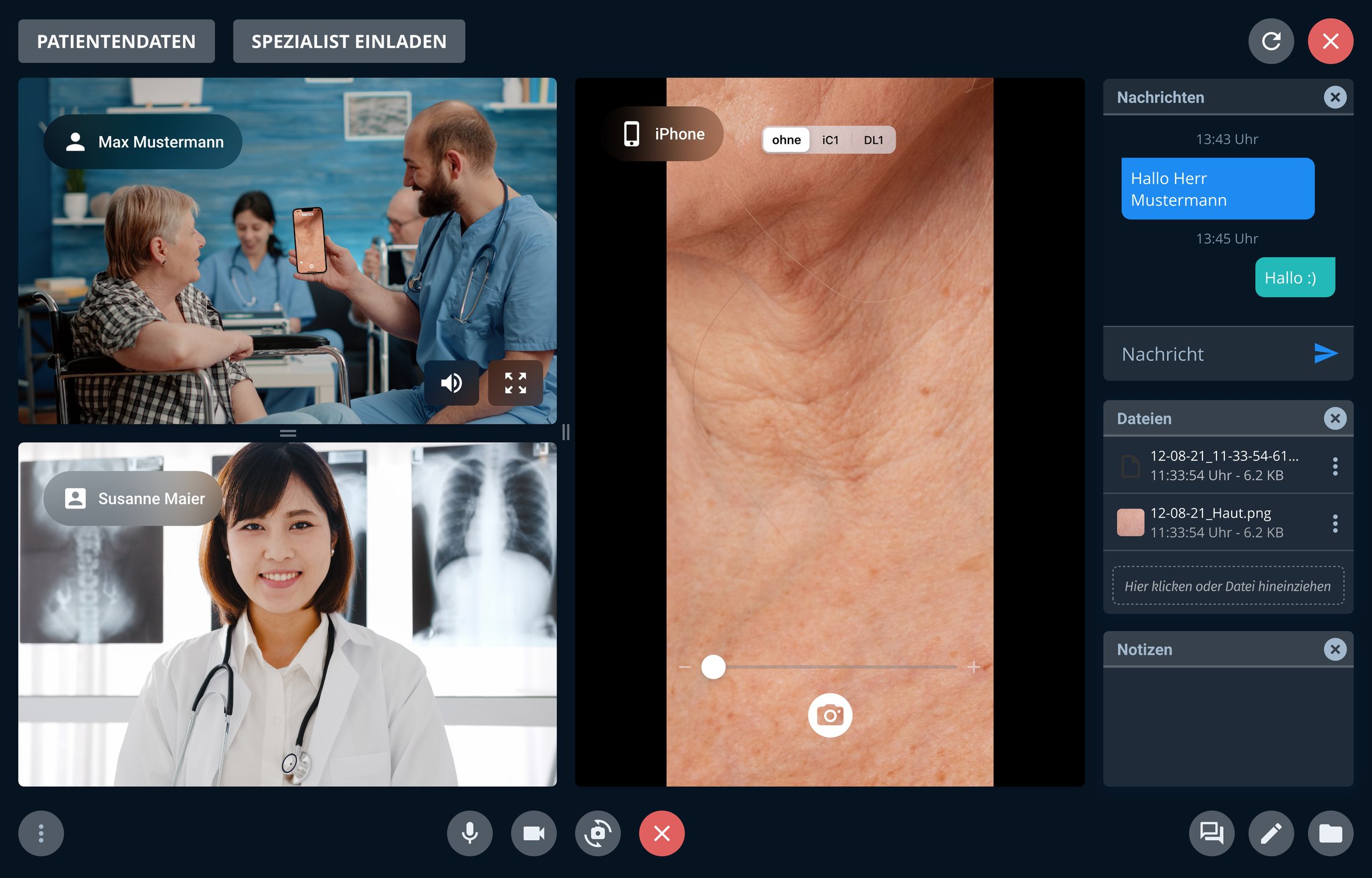The image size is (1372, 878).
Task: Open options menu for 12-08-21_11-33-54 file
Action: click(x=1335, y=466)
